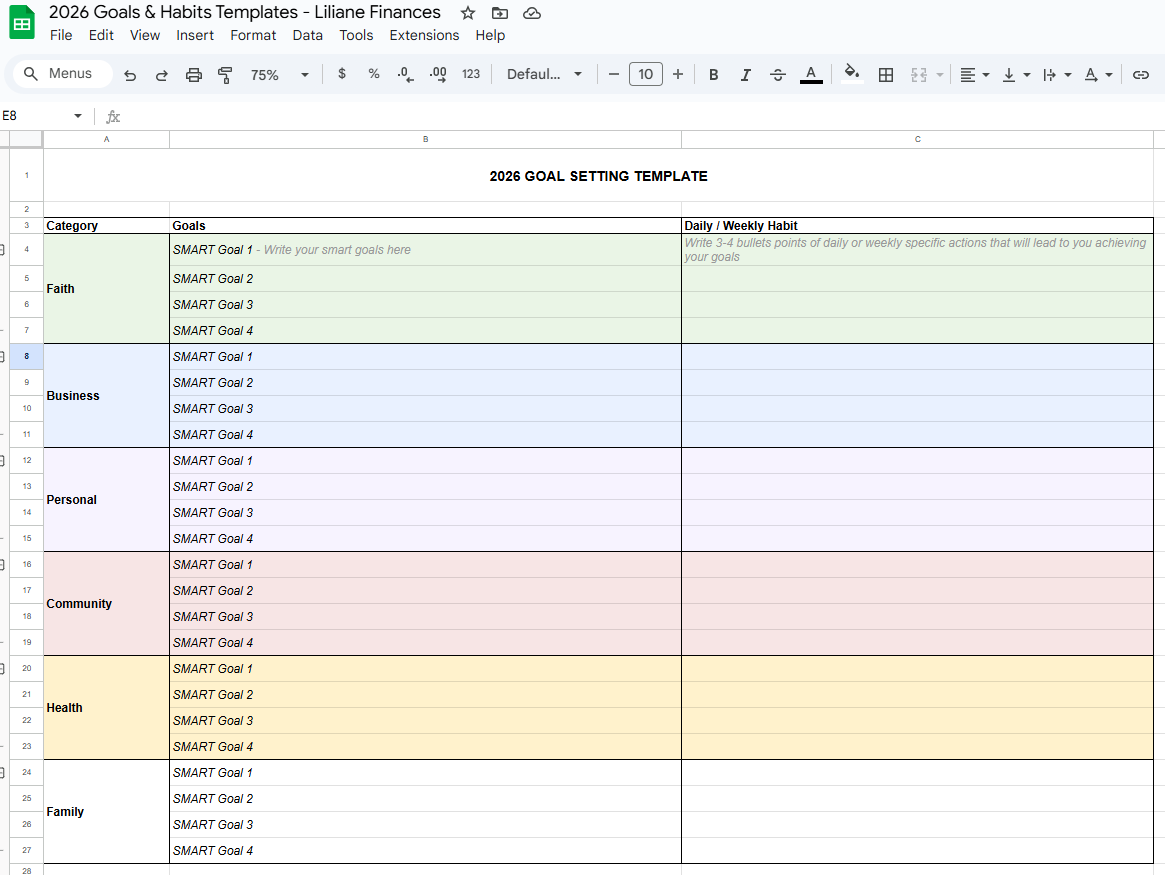Select the Print icon
Viewport: 1165px width, 875px height.
(x=193, y=74)
